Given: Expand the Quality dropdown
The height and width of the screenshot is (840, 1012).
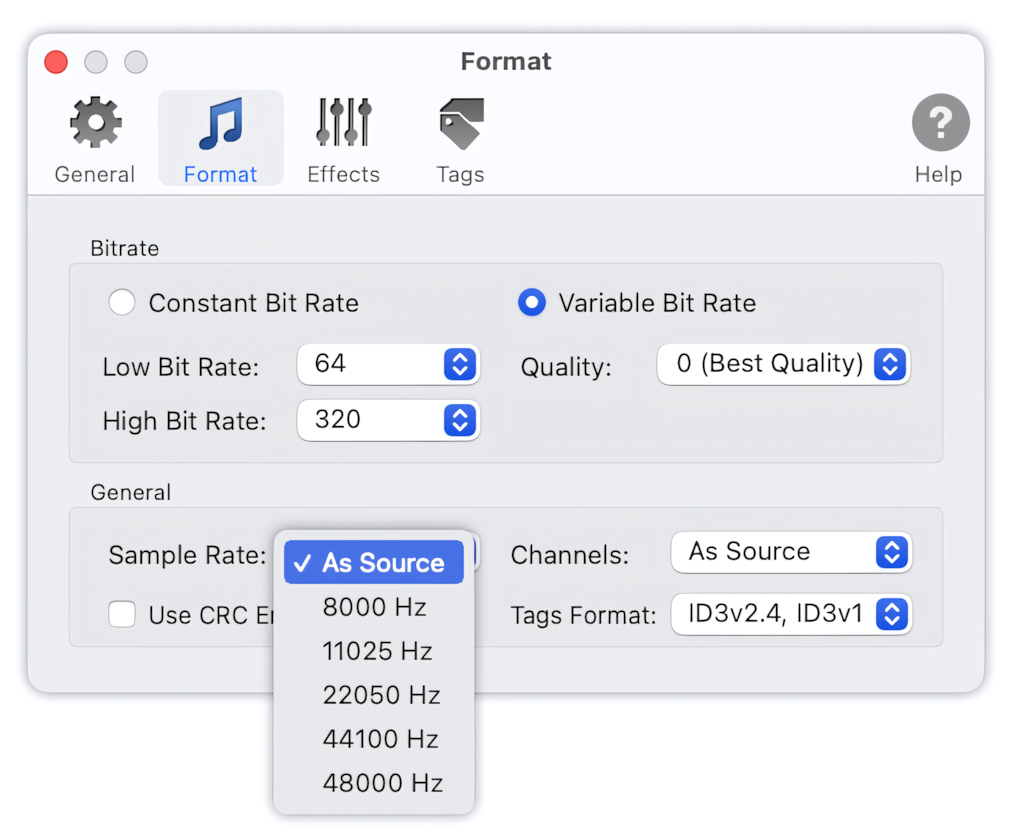Looking at the screenshot, I should click(782, 364).
